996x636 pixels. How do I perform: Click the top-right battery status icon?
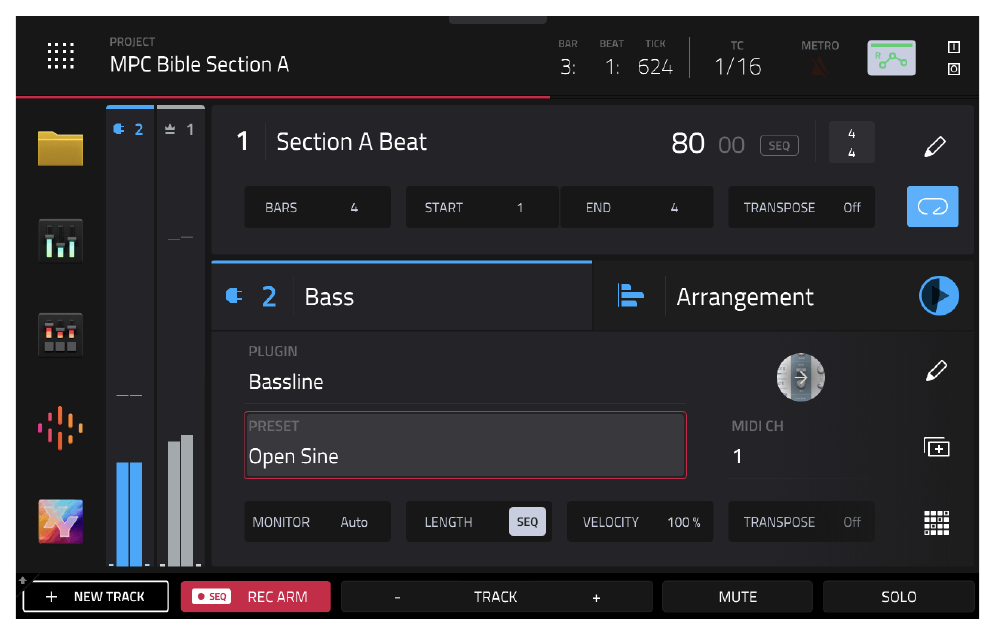tap(953, 47)
